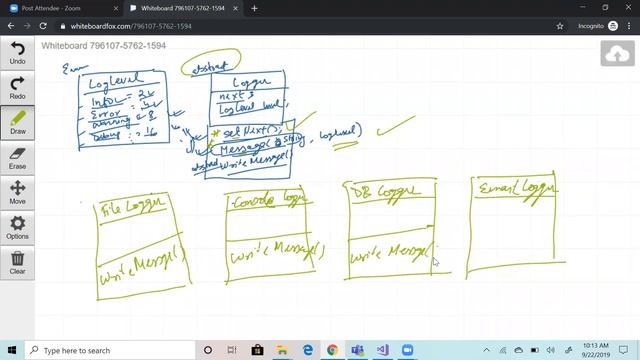The image size is (640, 360).
Task: Click the network tray icon
Action: (503, 350)
